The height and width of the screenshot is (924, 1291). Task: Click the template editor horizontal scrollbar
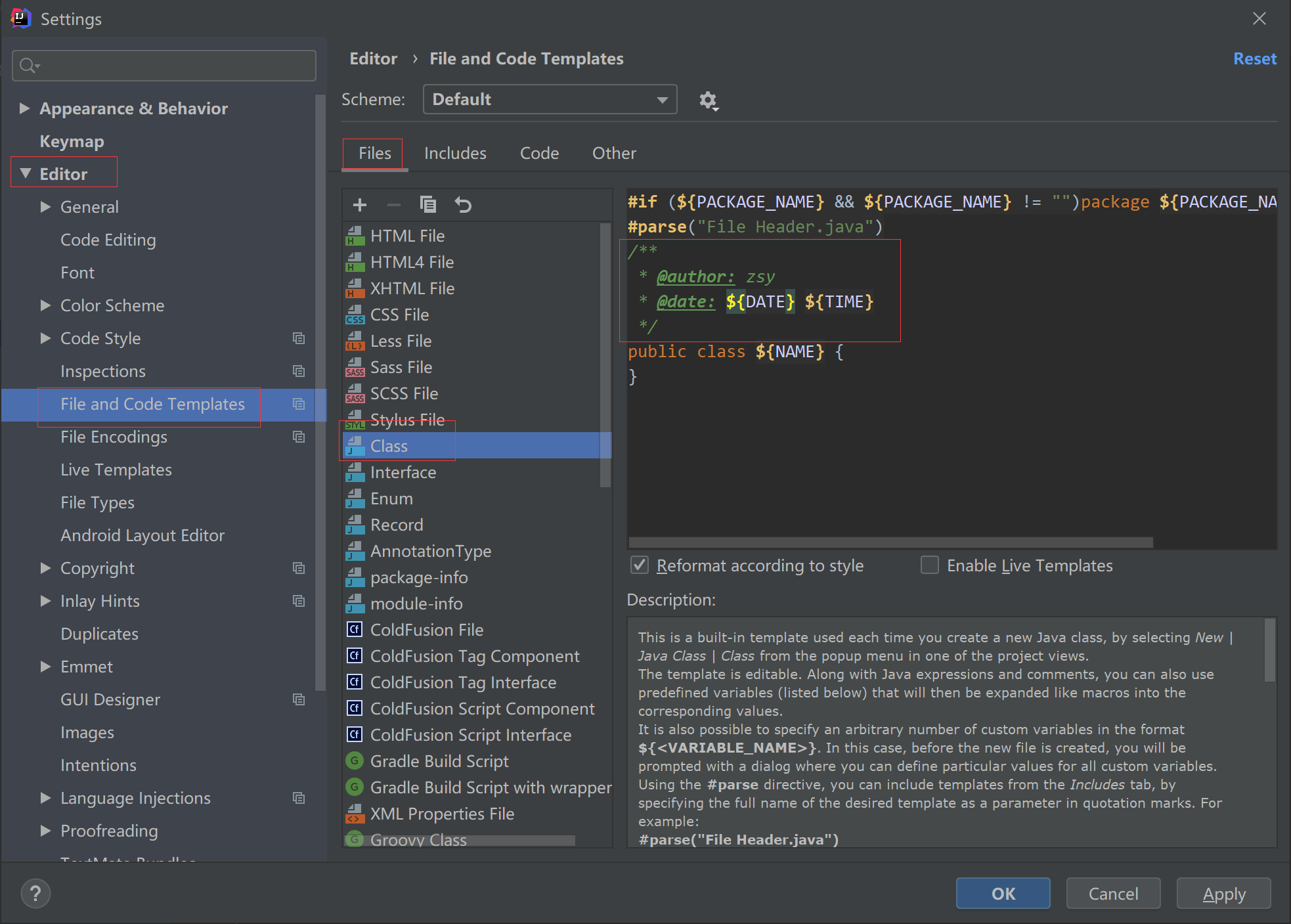pyautogui.click(x=890, y=542)
